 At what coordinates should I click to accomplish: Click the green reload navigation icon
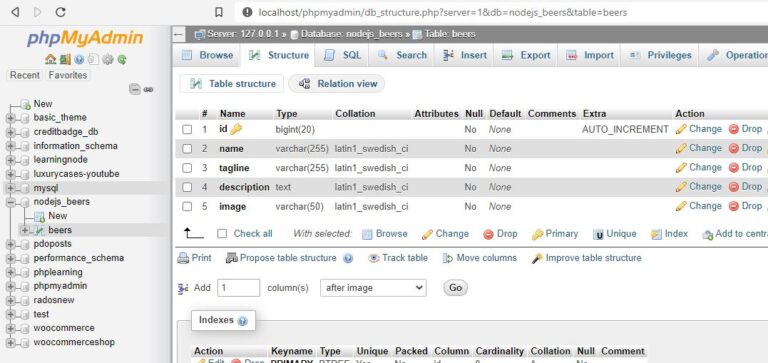pyautogui.click(x=122, y=60)
